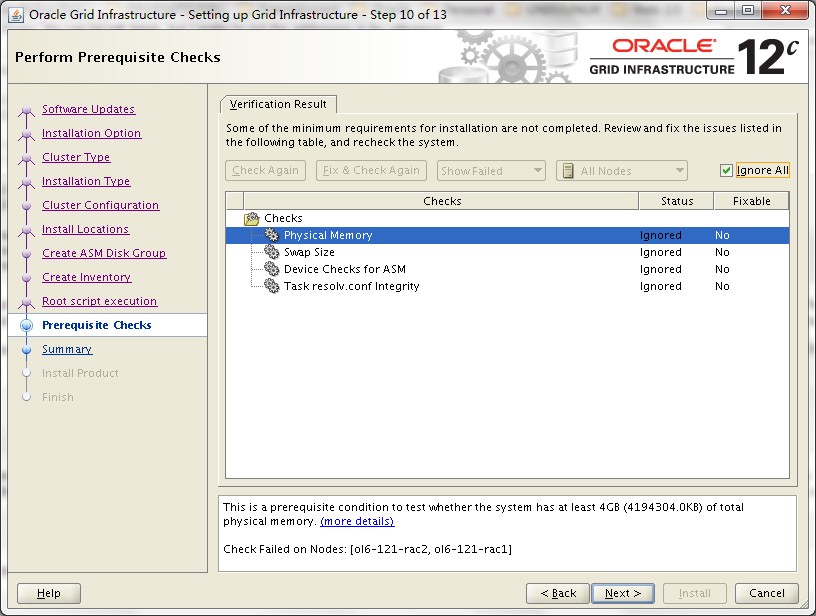Click the disabled Install Product step
Viewport: 816px width, 616px height.
pos(80,373)
